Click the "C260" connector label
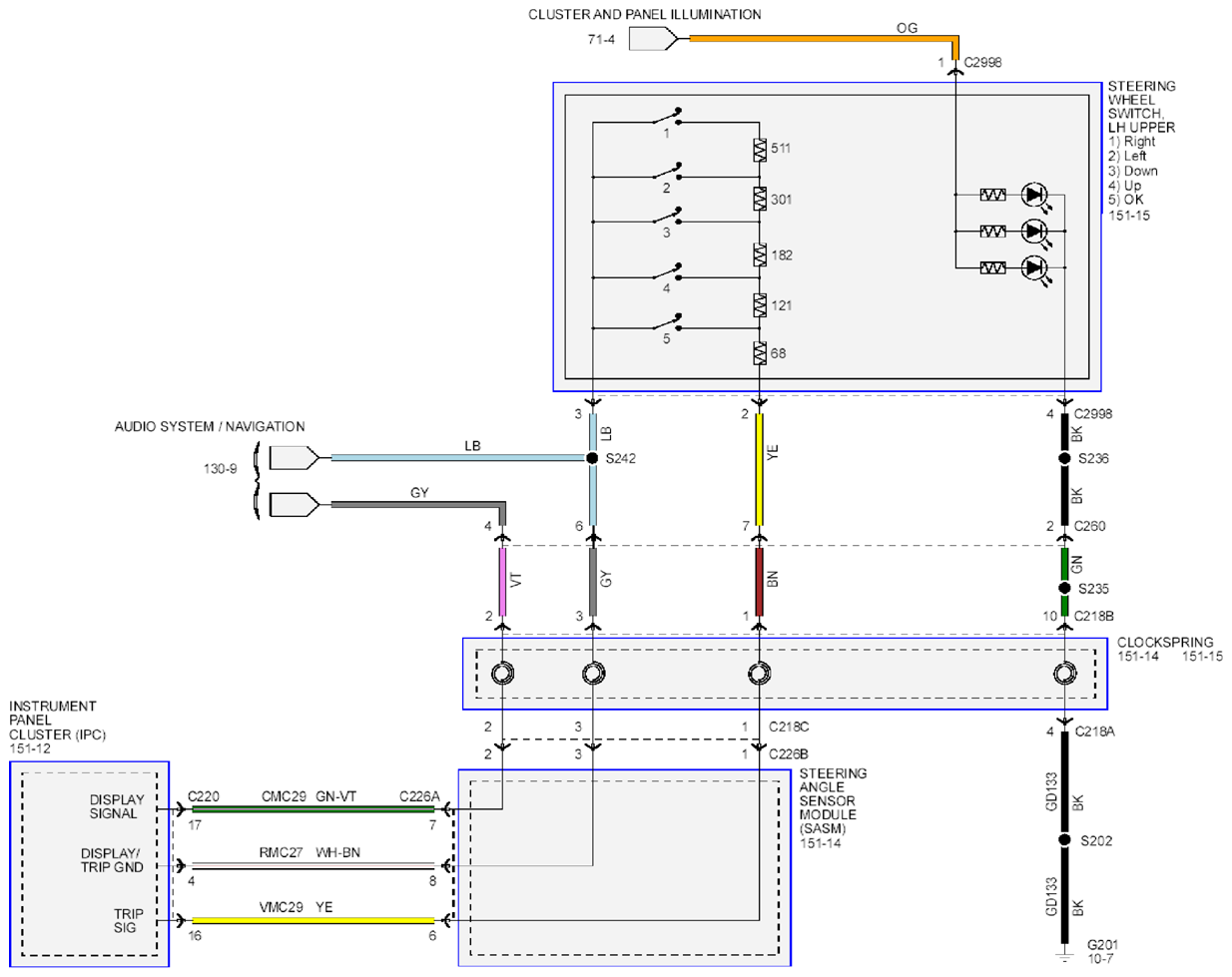Screen dimensions: 1232x977 (1090, 526)
